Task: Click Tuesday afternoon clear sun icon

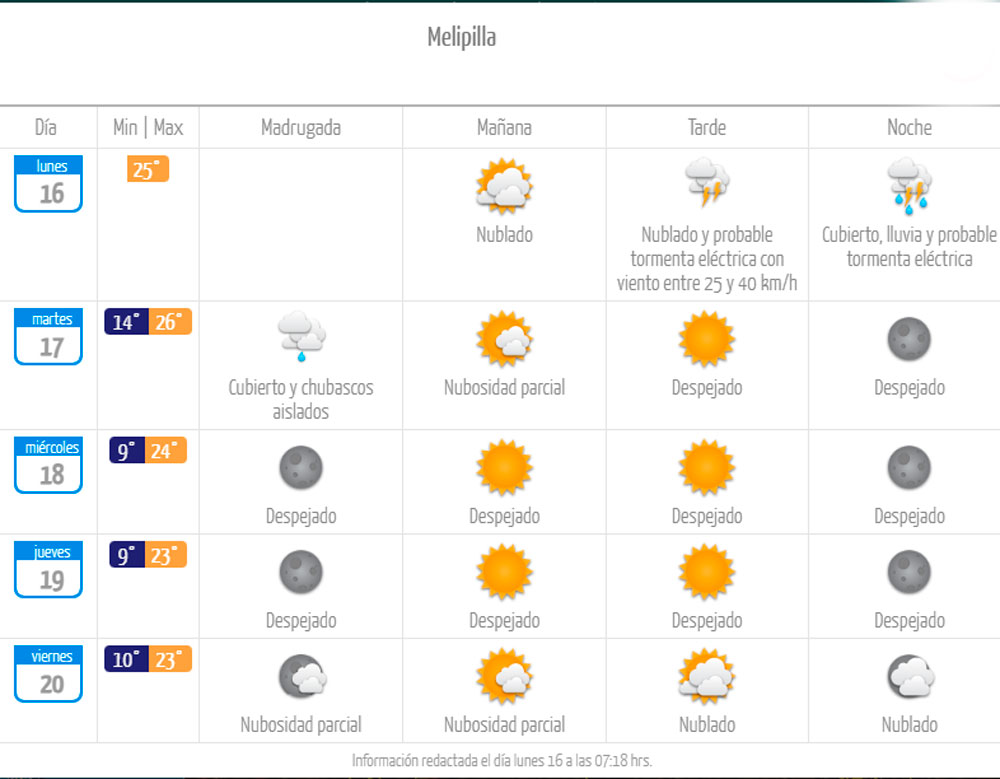Action: pos(707,339)
